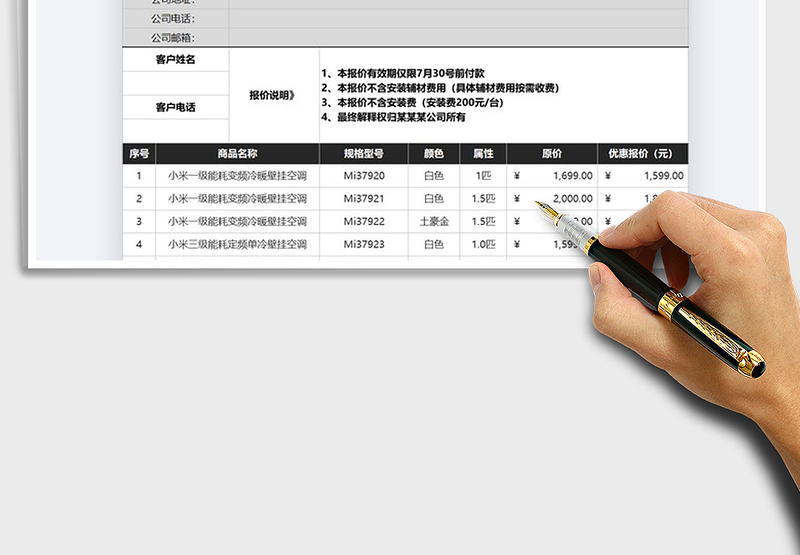
Task: Select the 土豪金 color cell
Action: click(434, 222)
